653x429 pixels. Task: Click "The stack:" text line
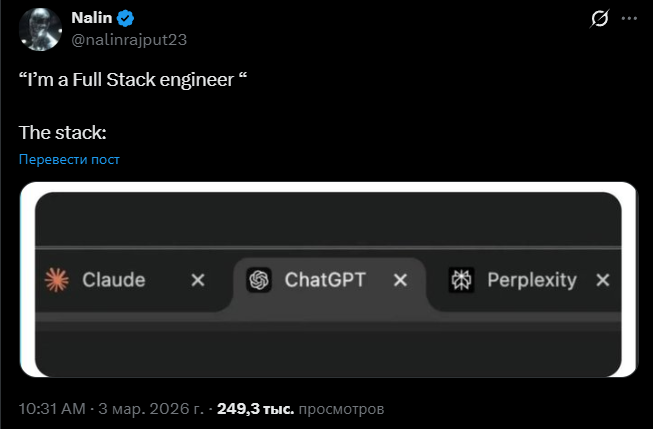point(63,132)
